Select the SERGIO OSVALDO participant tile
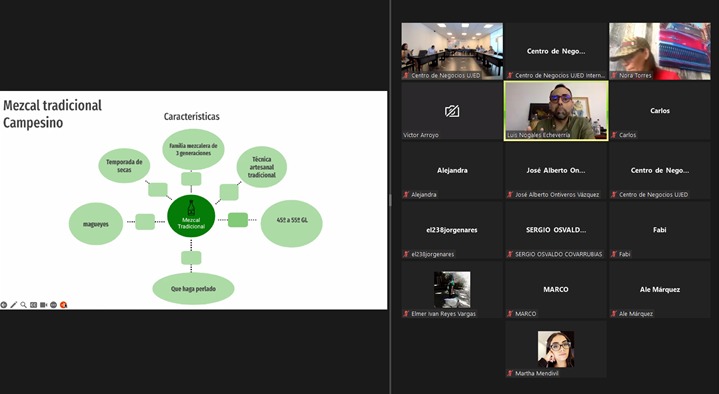719x394 pixels. (x=556, y=230)
